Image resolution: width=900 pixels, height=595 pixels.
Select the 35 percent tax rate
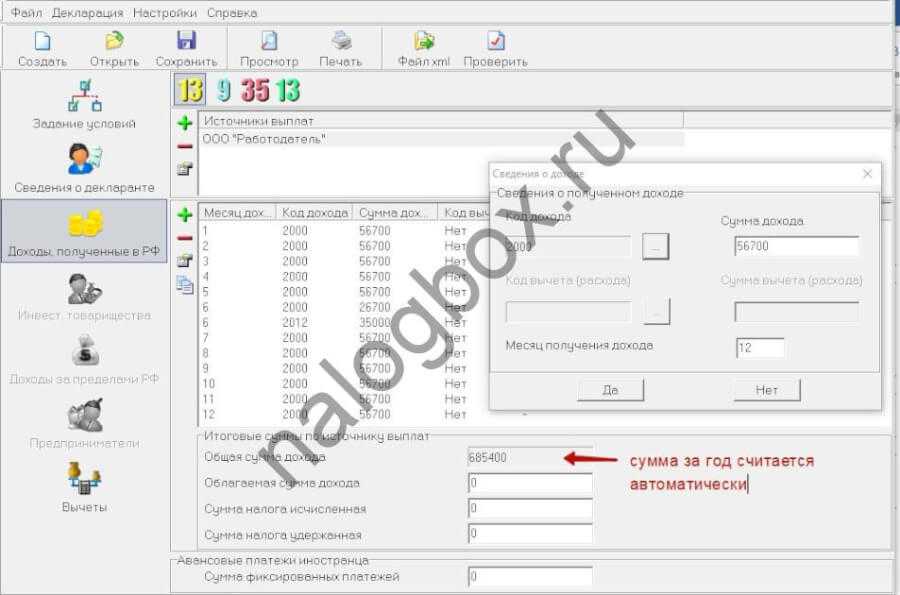coord(255,90)
